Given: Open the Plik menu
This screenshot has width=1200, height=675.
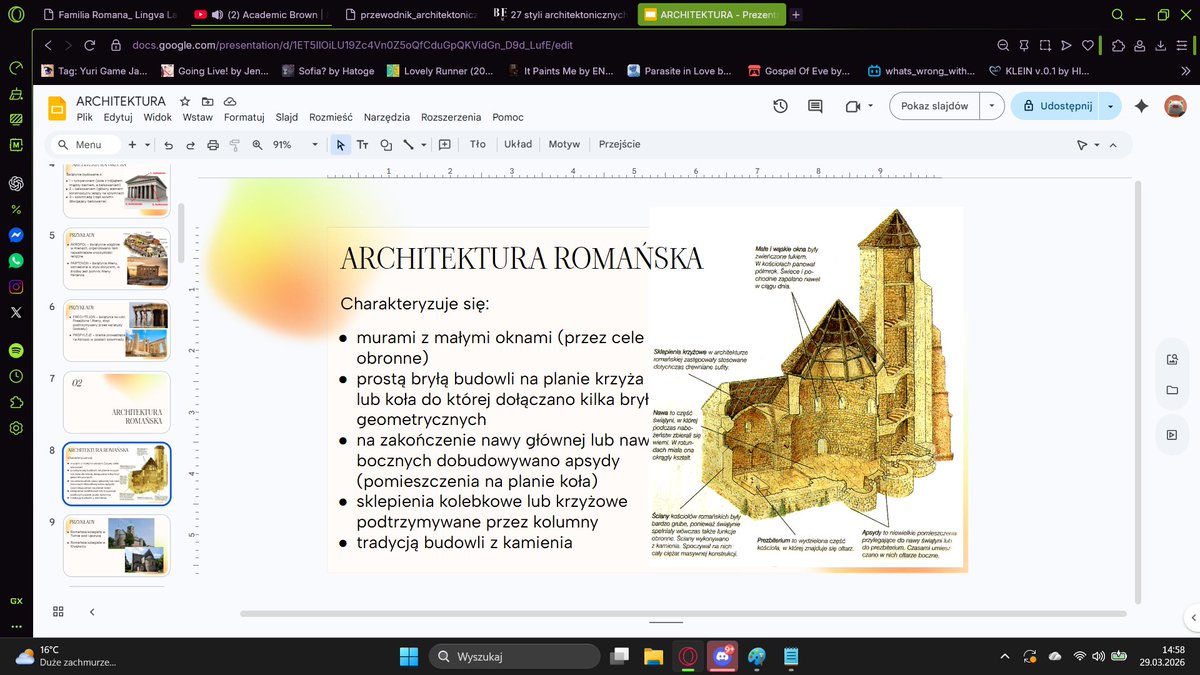Looking at the screenshot, I should [x=85, y=117].
